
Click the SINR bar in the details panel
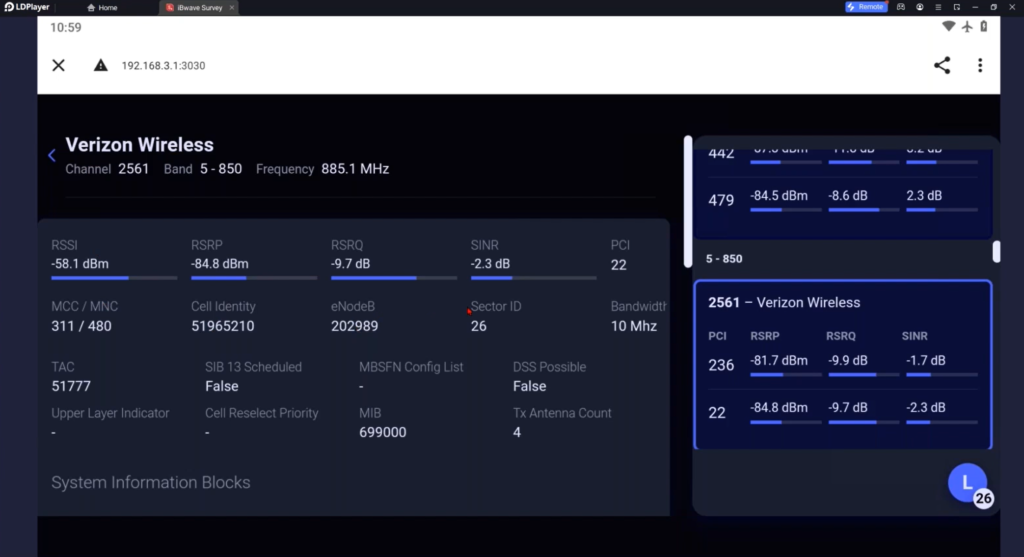533,278
